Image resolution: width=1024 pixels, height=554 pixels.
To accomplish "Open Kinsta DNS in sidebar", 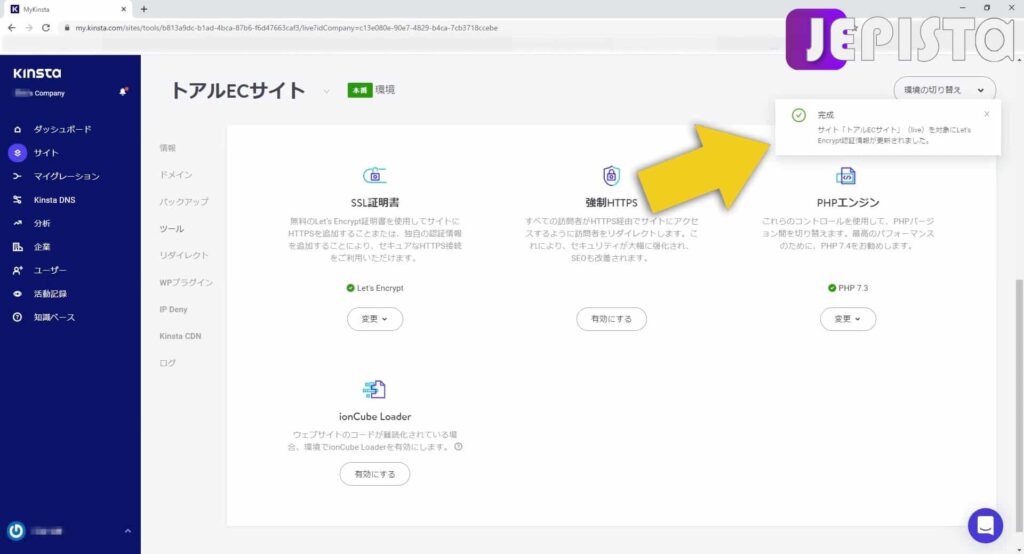I will click(x=54, y=200).
